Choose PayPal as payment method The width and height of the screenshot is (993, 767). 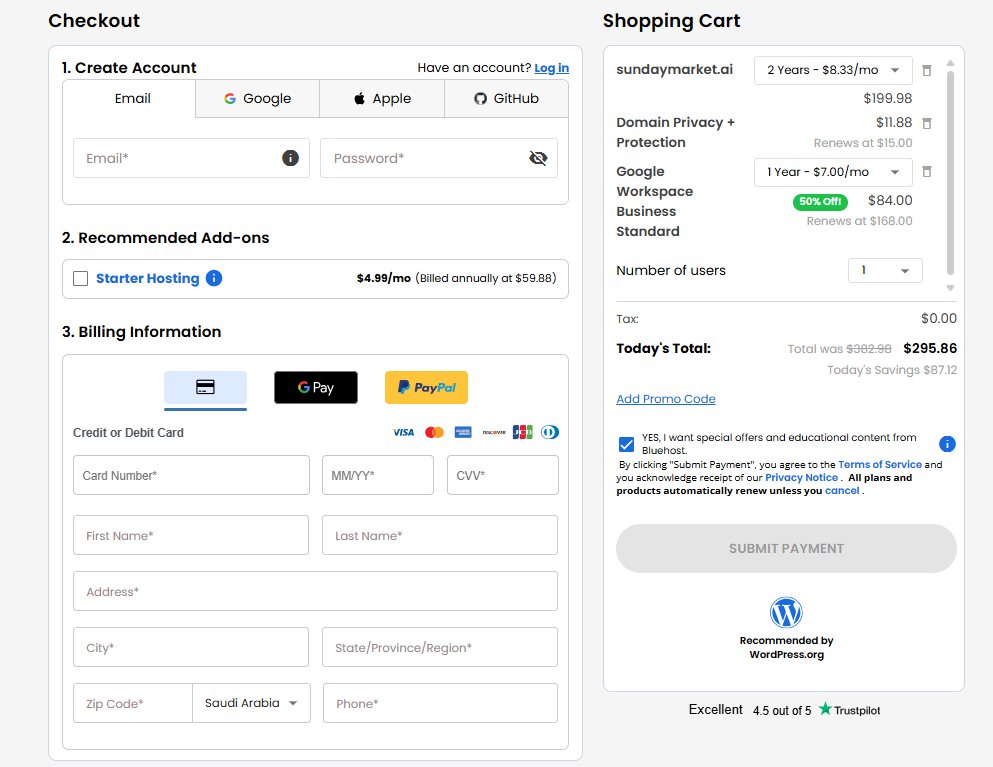(x=426, y=387)
